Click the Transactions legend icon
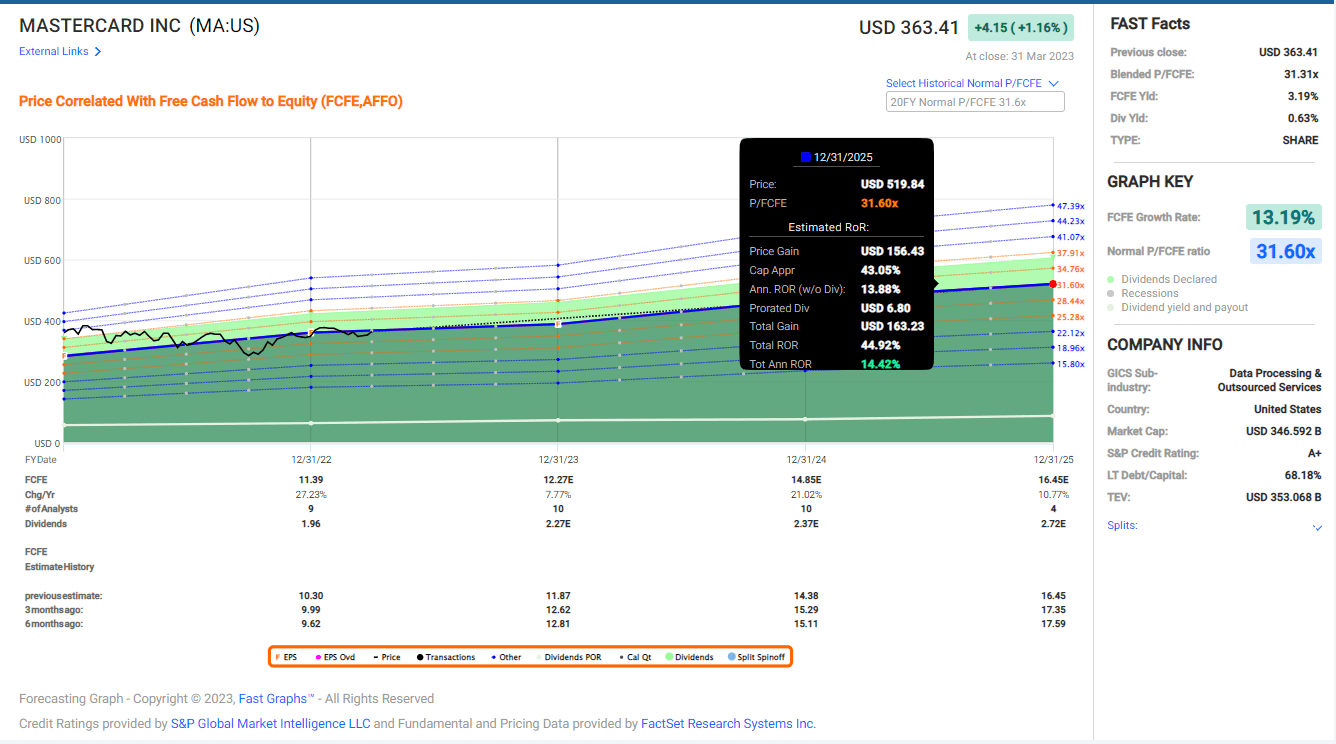 420,657
